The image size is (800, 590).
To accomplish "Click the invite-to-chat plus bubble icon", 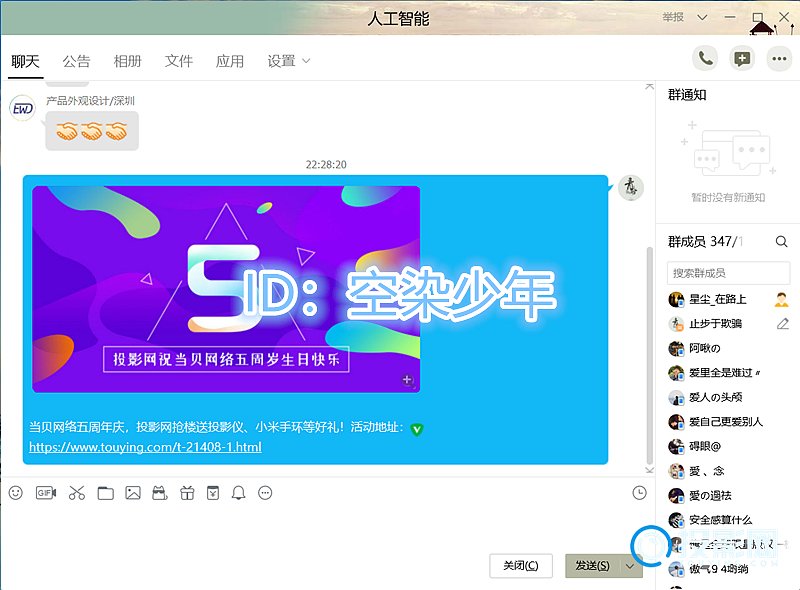I will pos(742,59).
